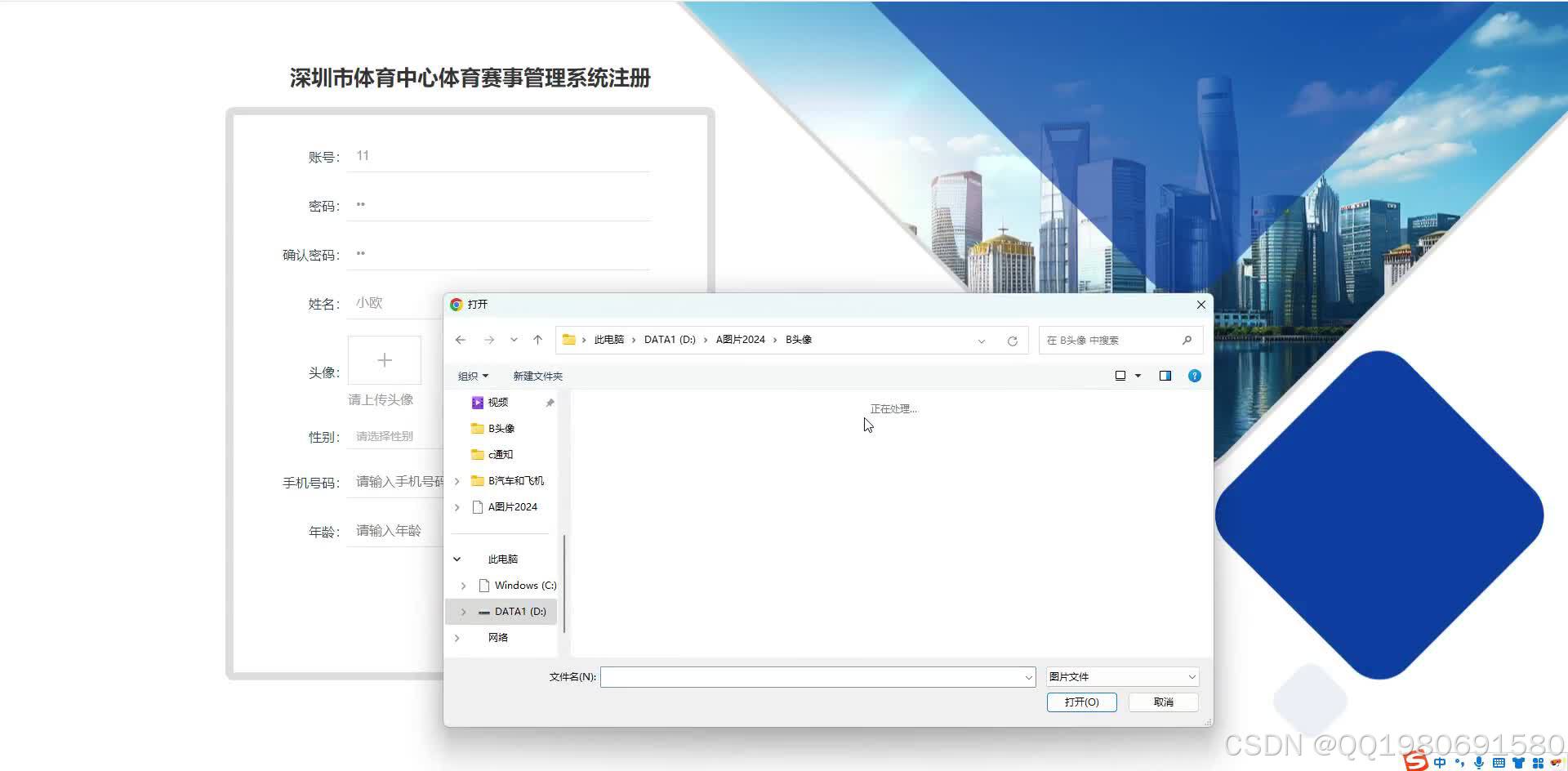This screenshot has width=1568, height=771.
Task: Click the 打开(O) button
Action: (1081, 702)
